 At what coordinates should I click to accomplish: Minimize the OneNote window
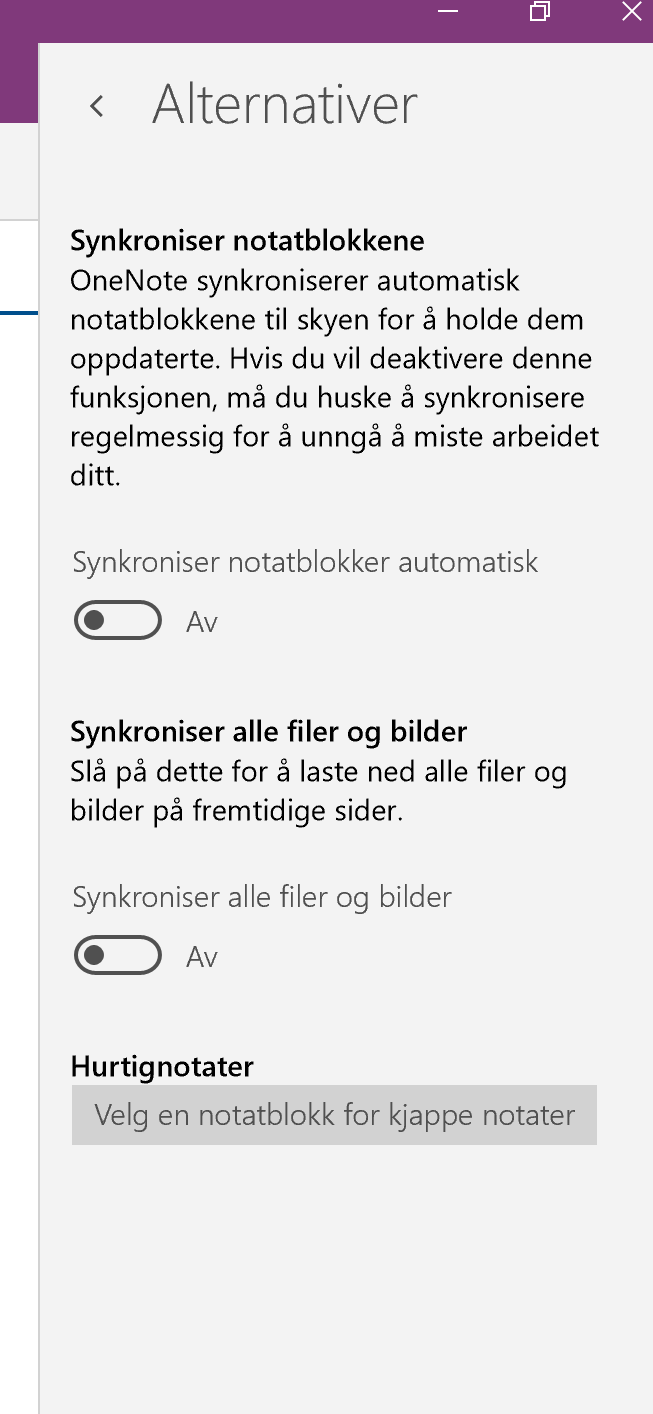click(447, 11)
